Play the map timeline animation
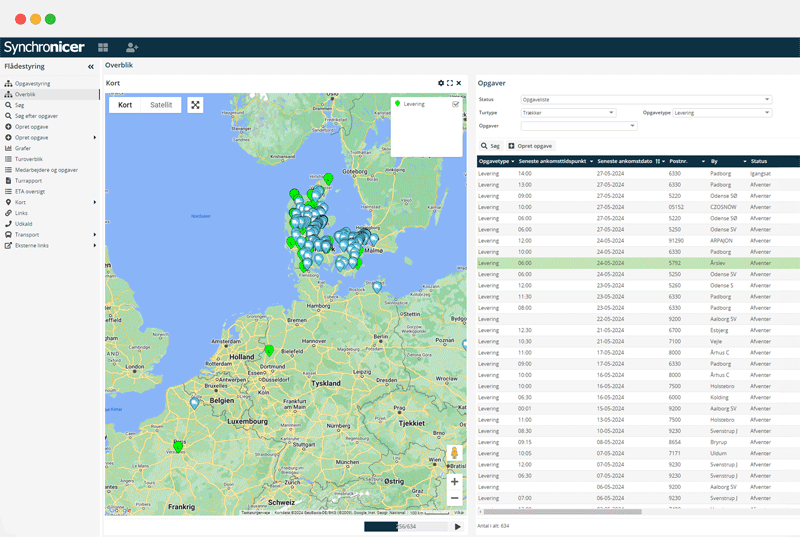 pyautogui.click(x=458, y=526)
